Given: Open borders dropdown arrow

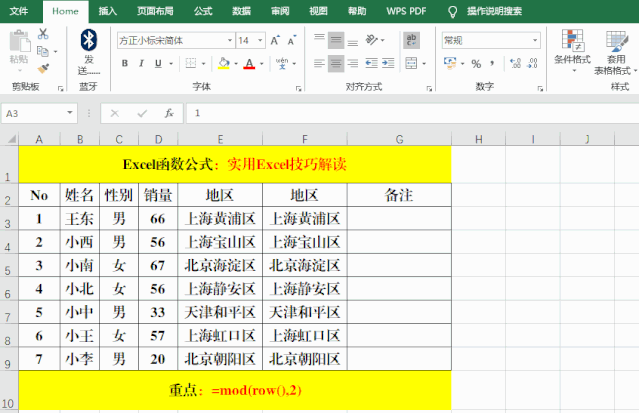Looking at the screenshot, I should [203, 64].
